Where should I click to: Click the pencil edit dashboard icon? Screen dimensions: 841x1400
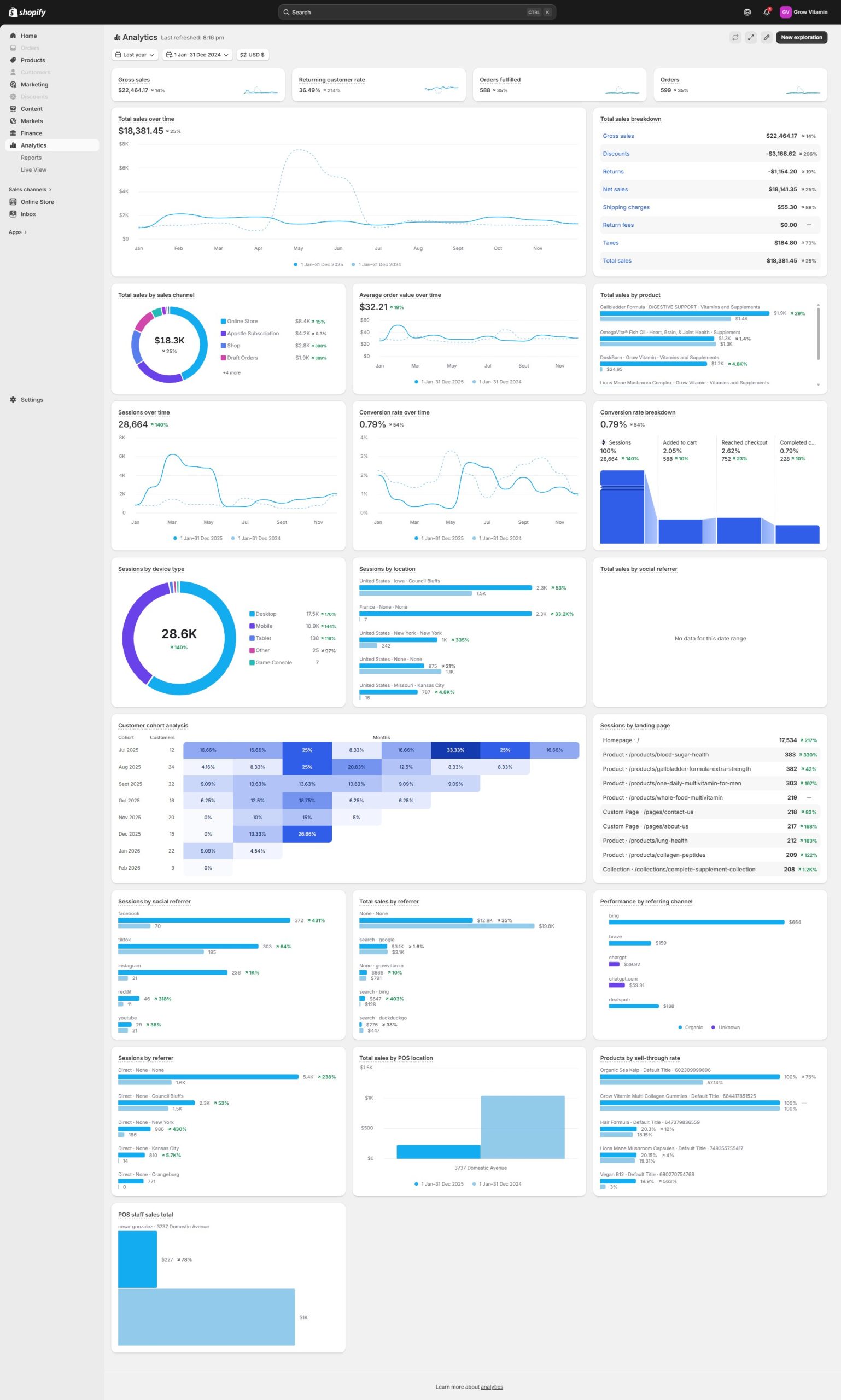766,37
